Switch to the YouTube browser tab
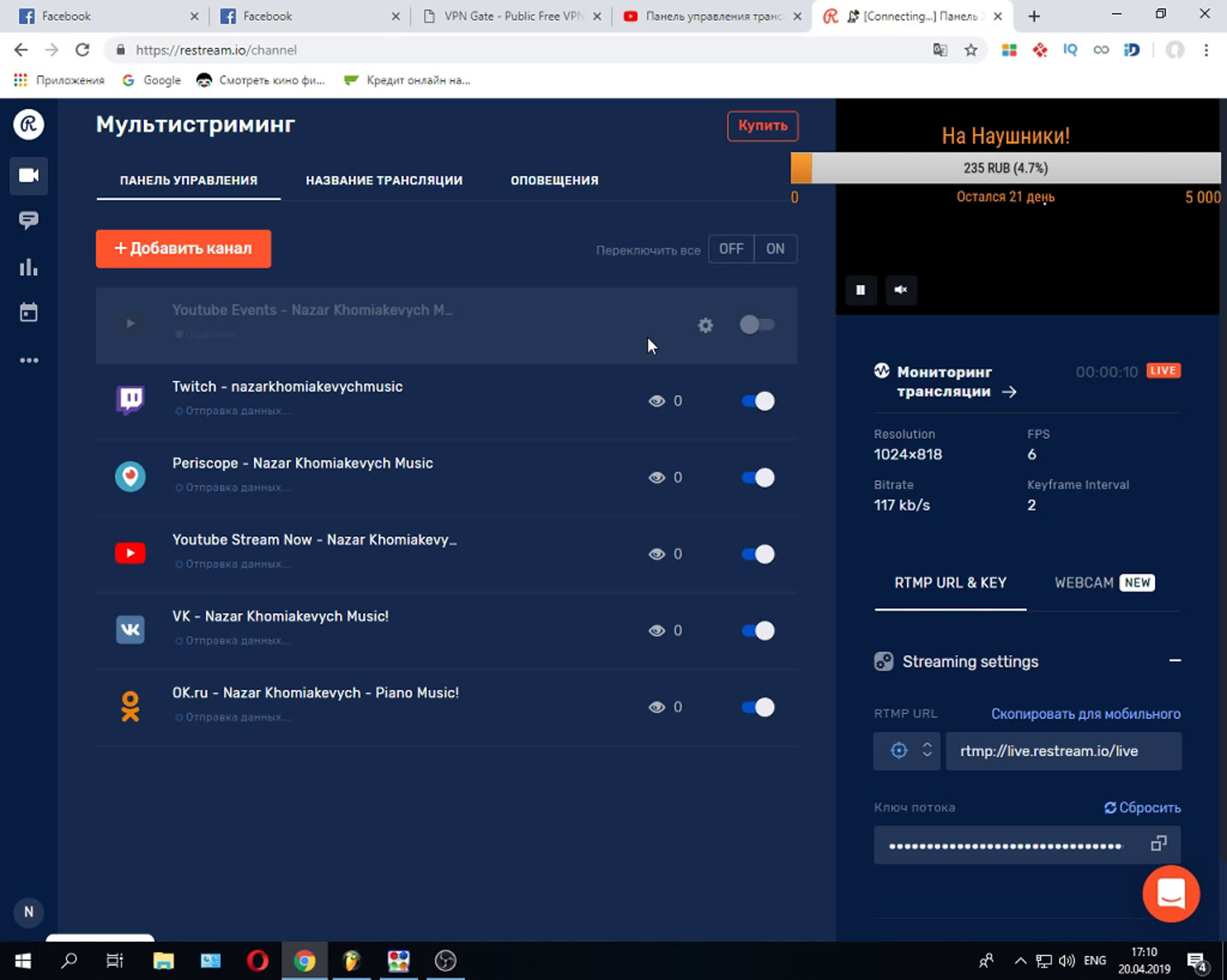This screenshot has height=980, width=1227. pos(711,16)
